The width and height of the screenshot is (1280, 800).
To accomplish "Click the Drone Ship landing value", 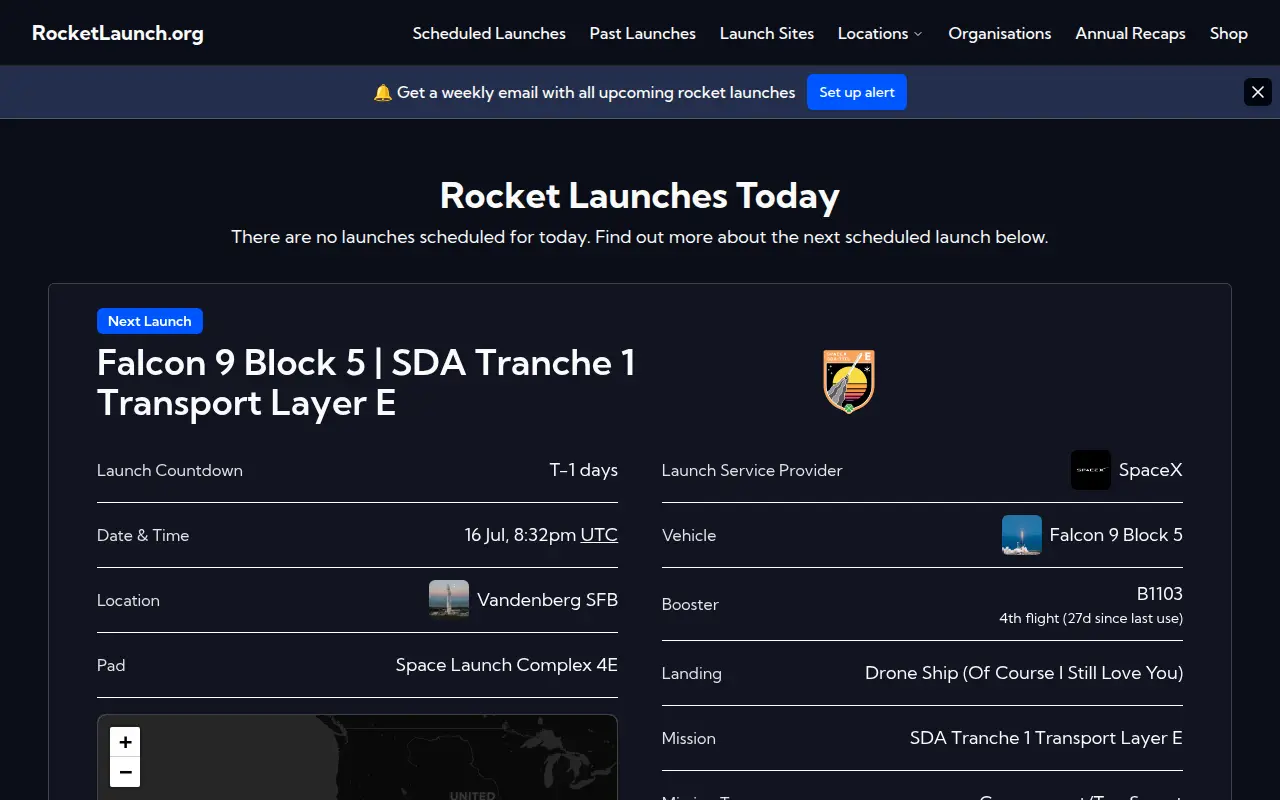I will 1024,673.
